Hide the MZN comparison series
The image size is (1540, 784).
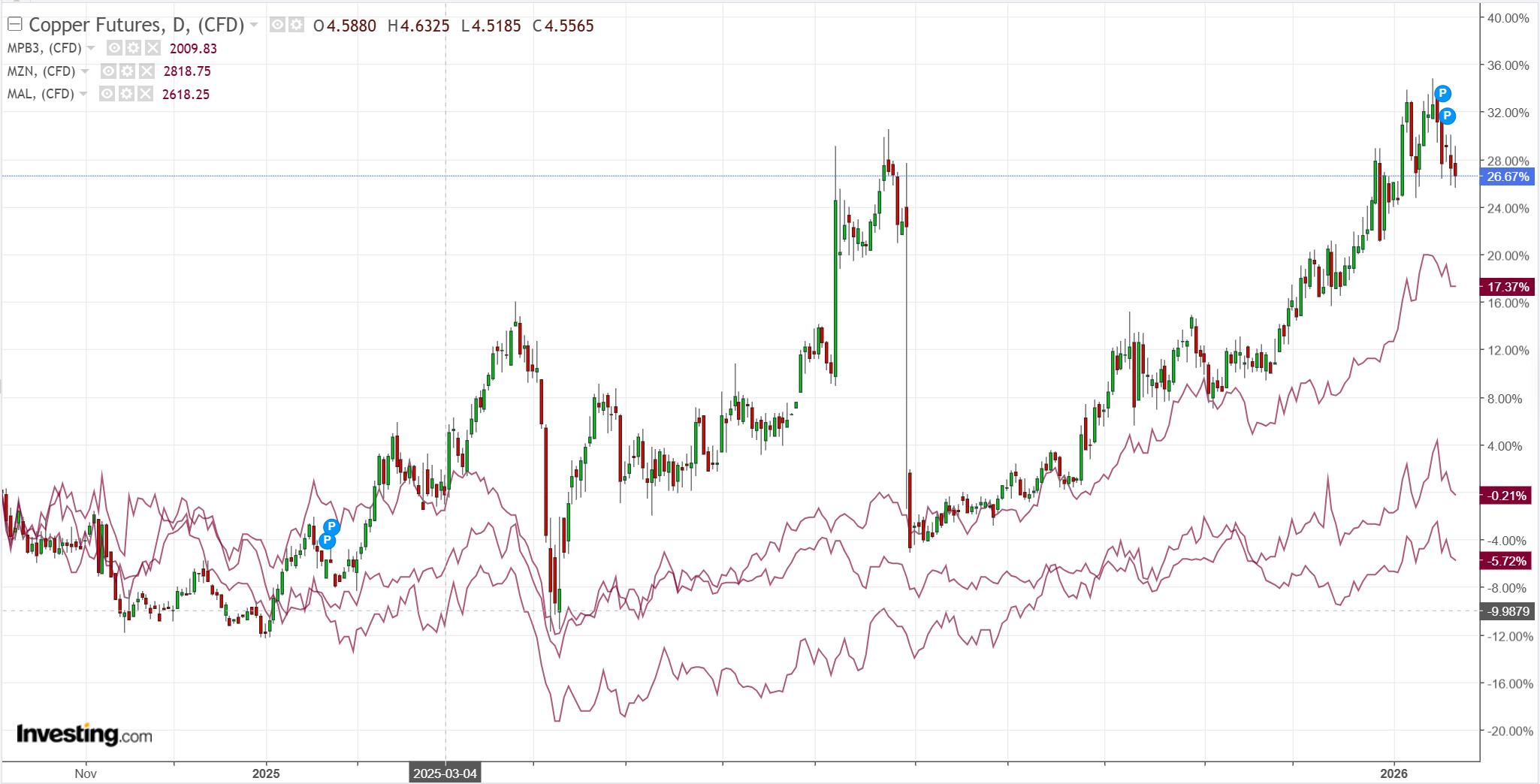[x=108, y=71]
